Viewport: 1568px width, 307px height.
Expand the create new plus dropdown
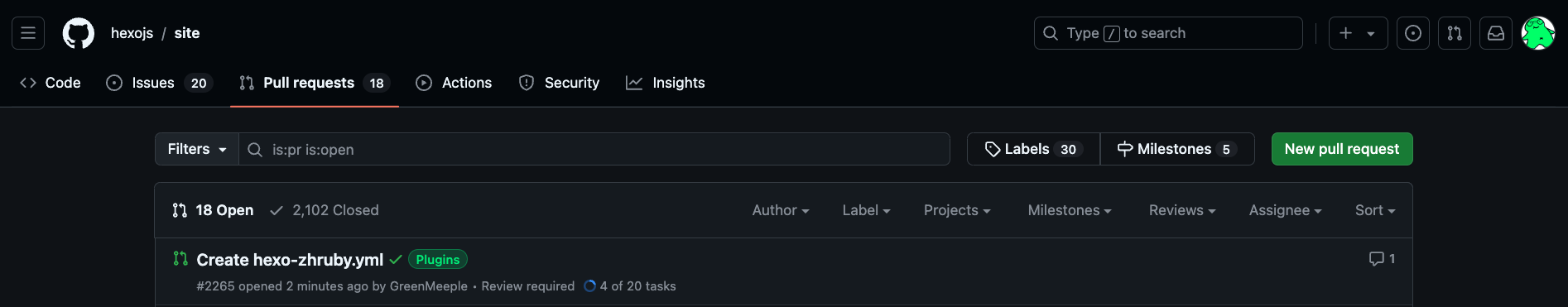tap(1358, 33)
